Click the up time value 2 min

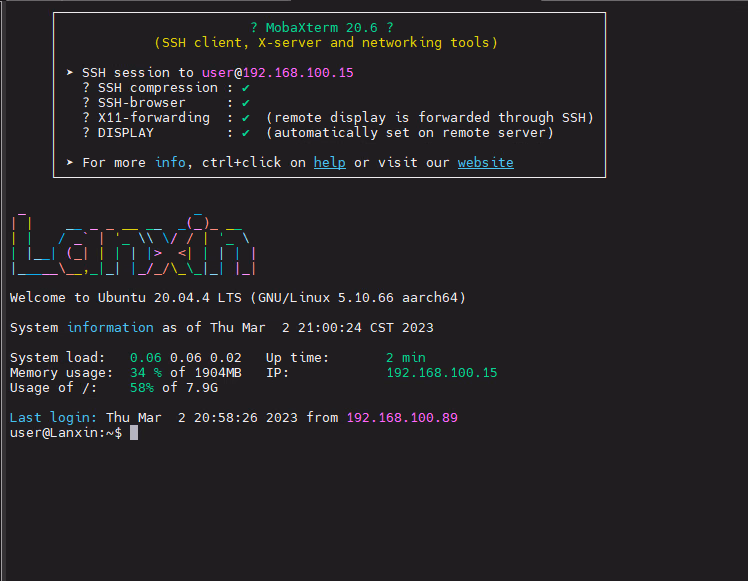(405, 358)
